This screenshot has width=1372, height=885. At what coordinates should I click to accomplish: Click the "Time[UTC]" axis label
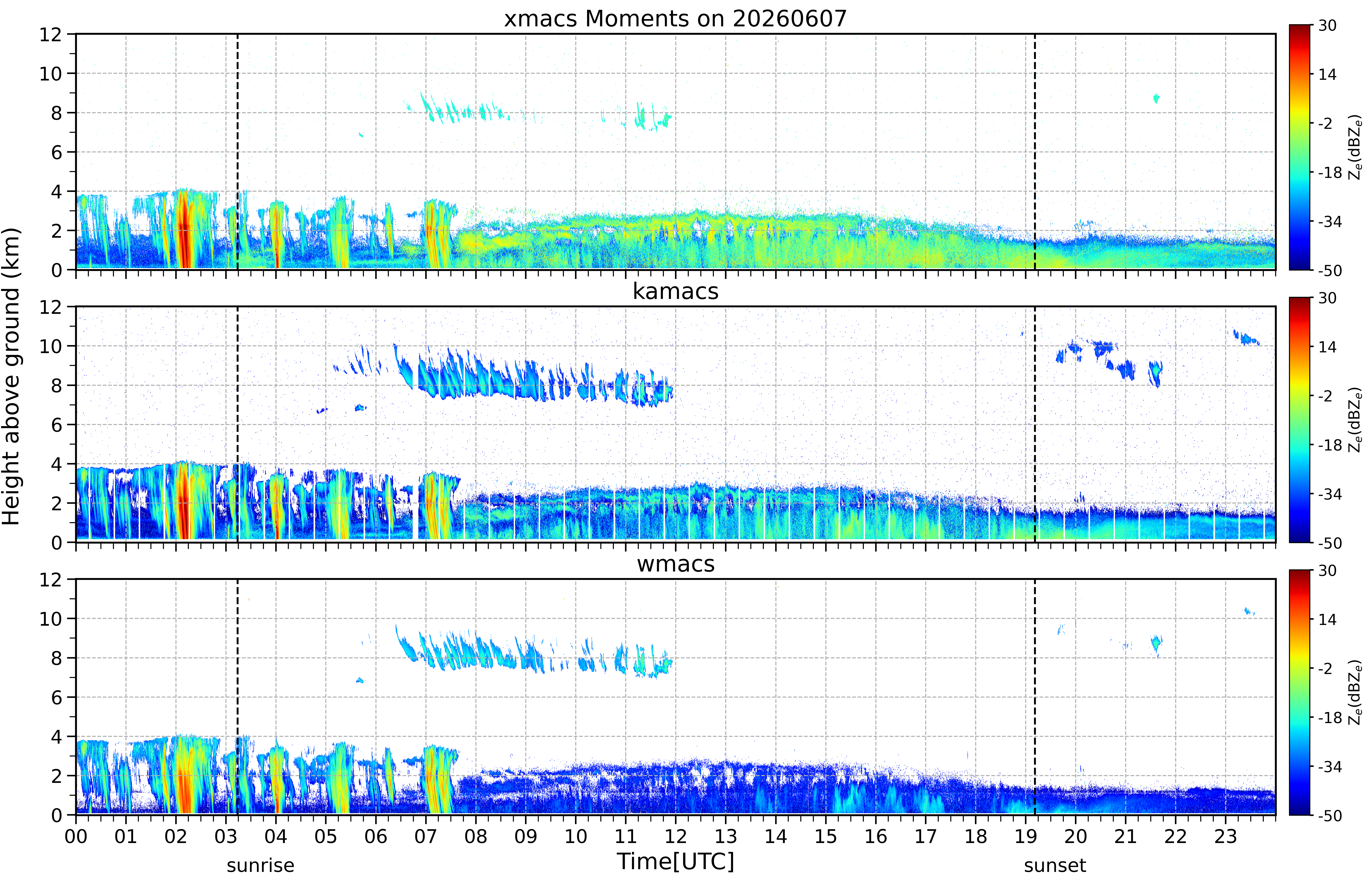675,861
